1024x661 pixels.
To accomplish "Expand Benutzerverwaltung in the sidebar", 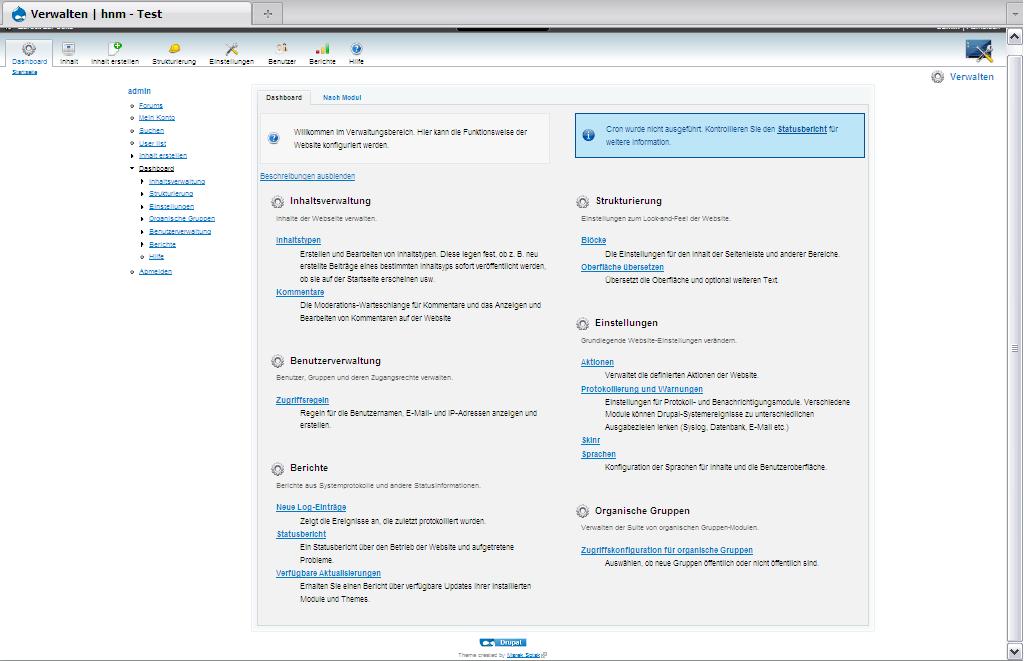I will coord(142,232).
